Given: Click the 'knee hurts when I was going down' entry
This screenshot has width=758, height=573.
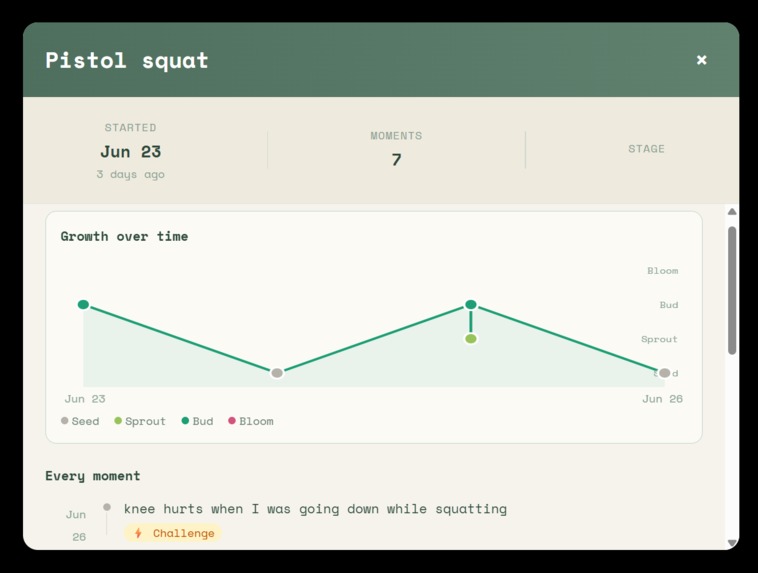Looking at the screenshot, I should (x=315, y=509).
